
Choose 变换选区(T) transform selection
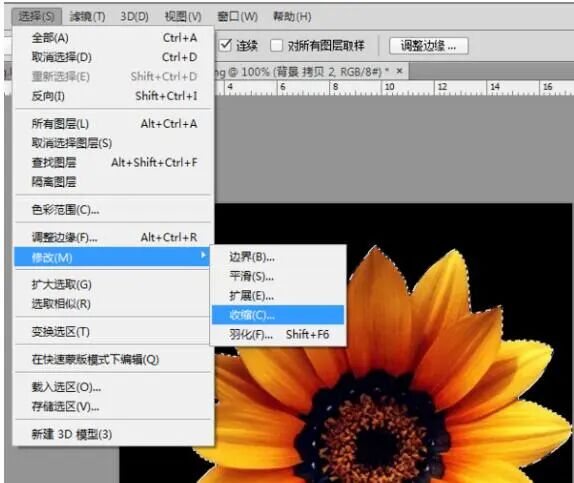(114, 332)
